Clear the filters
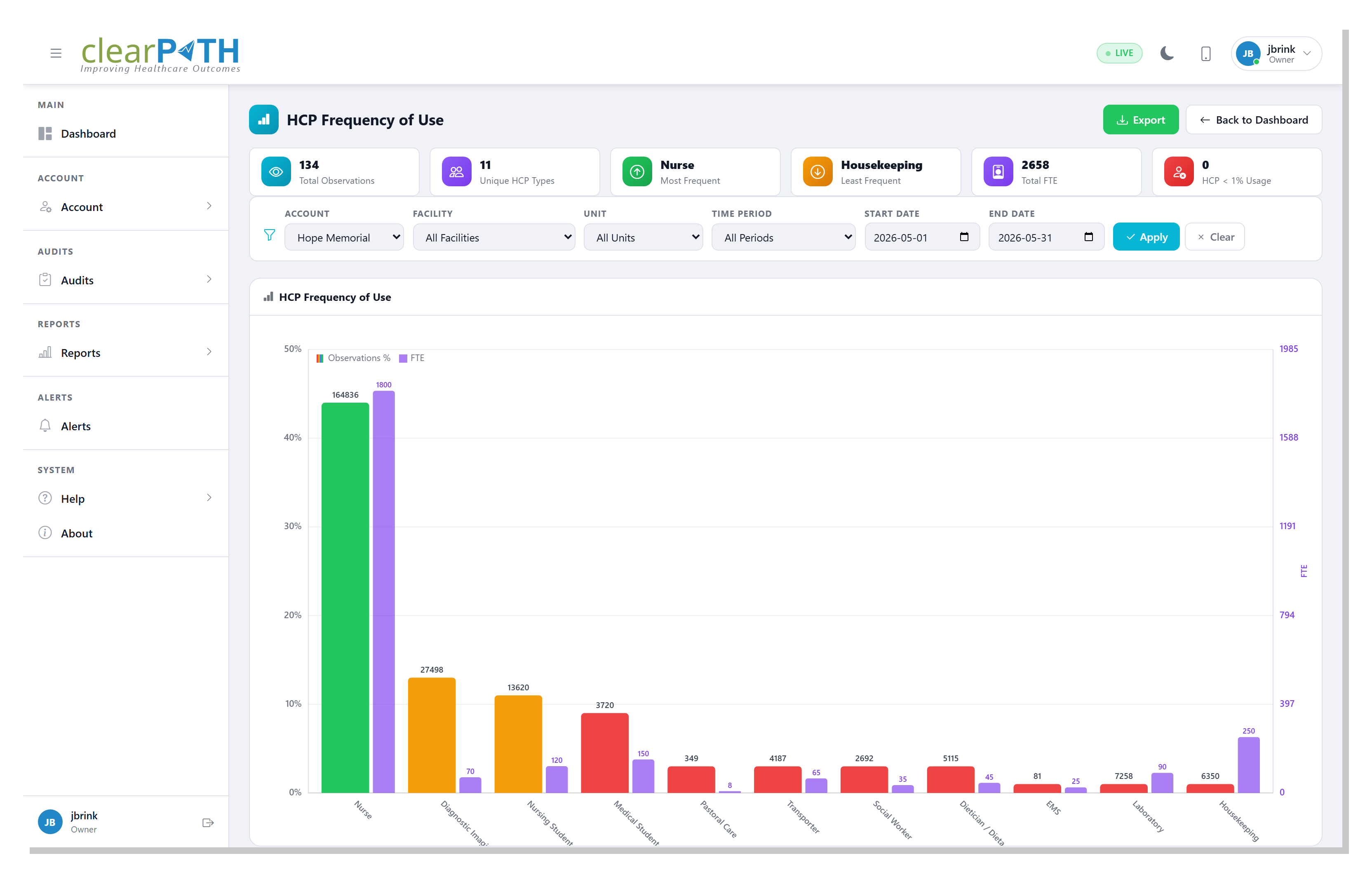 tap(1215, 237)
